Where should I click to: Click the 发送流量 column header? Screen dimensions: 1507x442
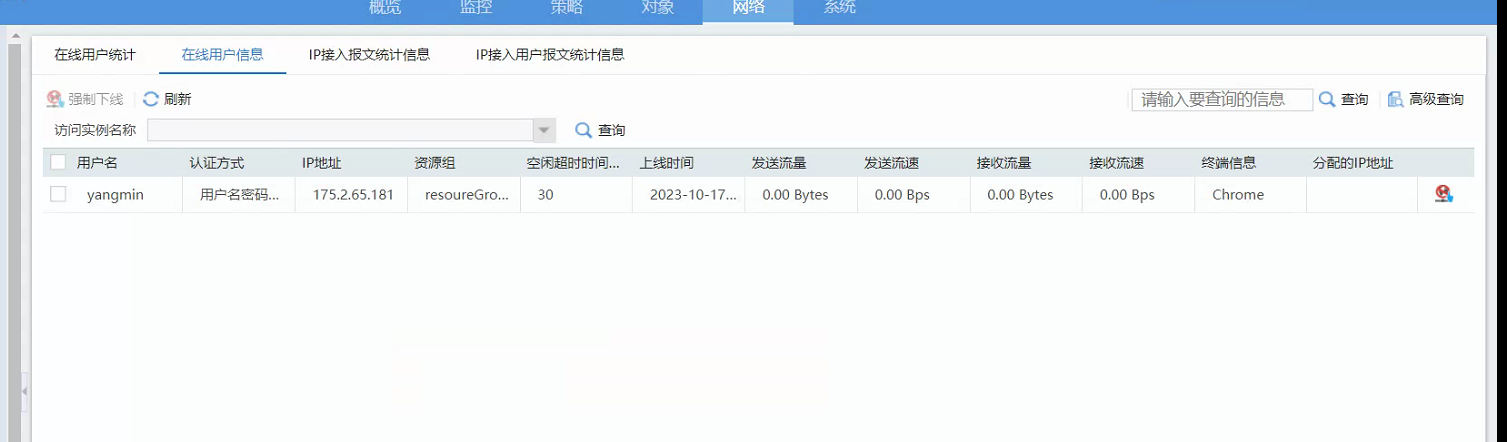(x=779, y=162)
